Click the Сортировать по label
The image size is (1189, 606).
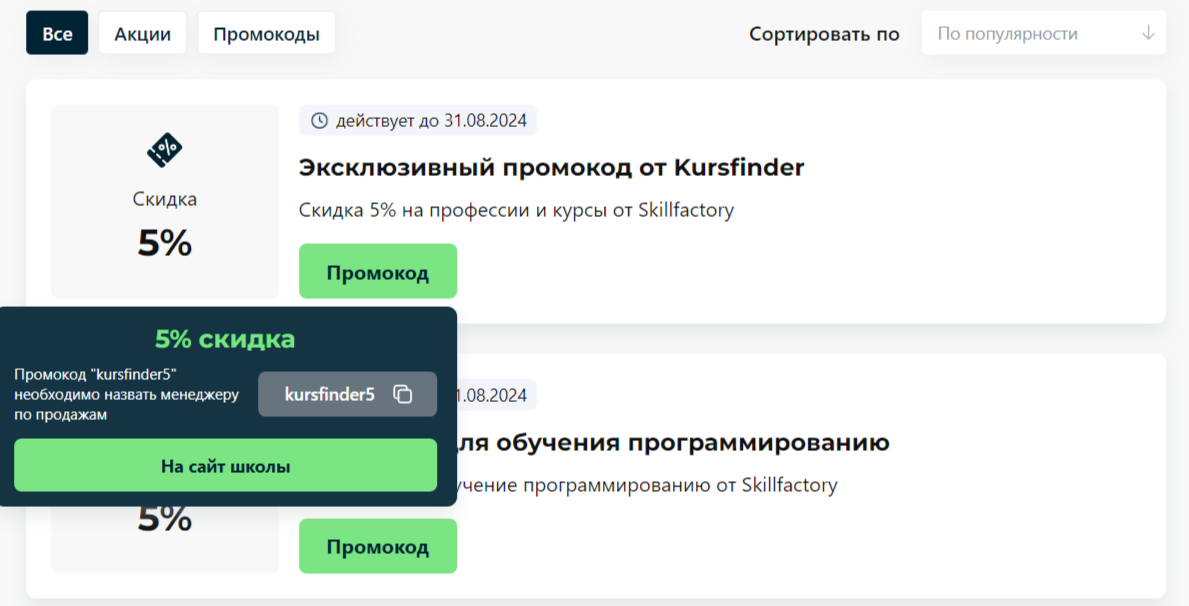point(824,34)
